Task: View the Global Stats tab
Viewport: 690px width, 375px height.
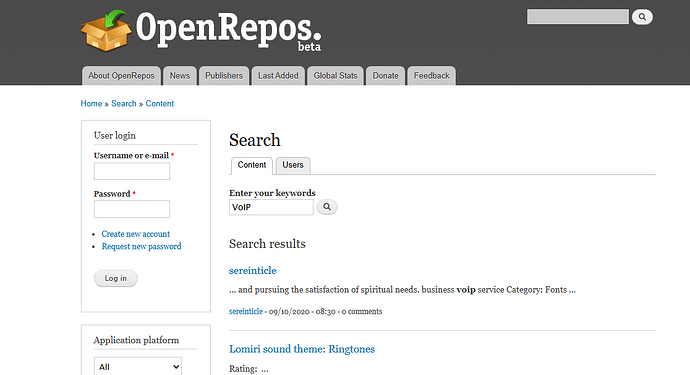Action: [335, 76]
